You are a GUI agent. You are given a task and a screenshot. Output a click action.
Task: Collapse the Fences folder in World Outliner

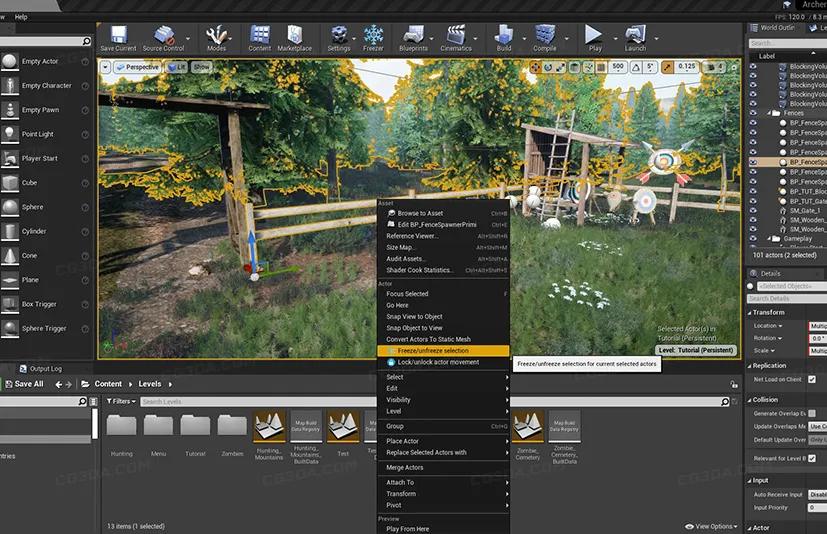(769, 113)
